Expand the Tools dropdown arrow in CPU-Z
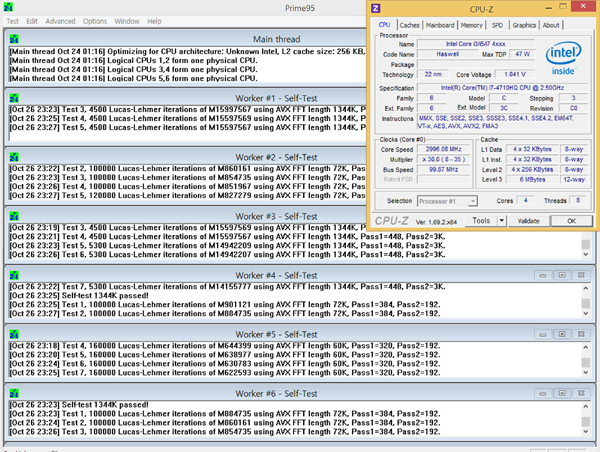 501,221
